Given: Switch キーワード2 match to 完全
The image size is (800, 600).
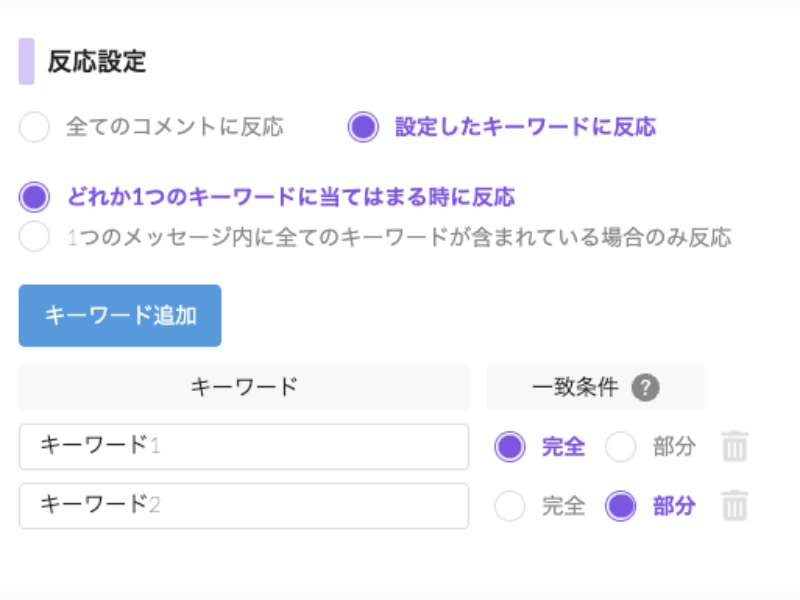Looking at the screenshot, I should click(510, 506).
